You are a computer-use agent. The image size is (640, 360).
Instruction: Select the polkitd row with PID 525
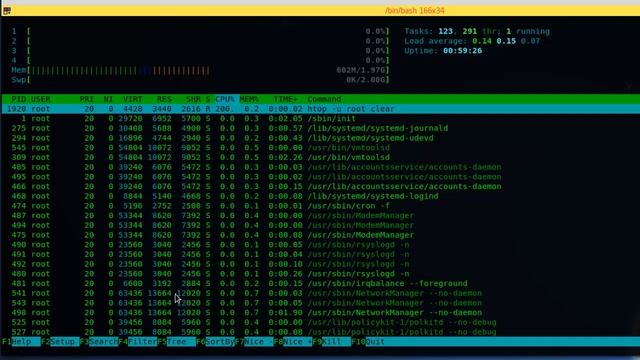(320, 322)
